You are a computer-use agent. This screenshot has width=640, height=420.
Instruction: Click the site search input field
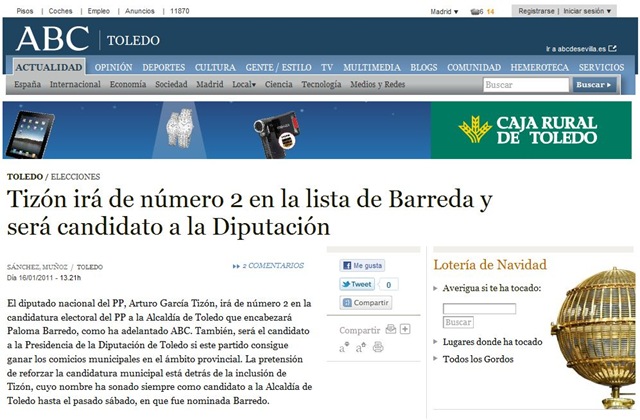[x=526, y=85]
